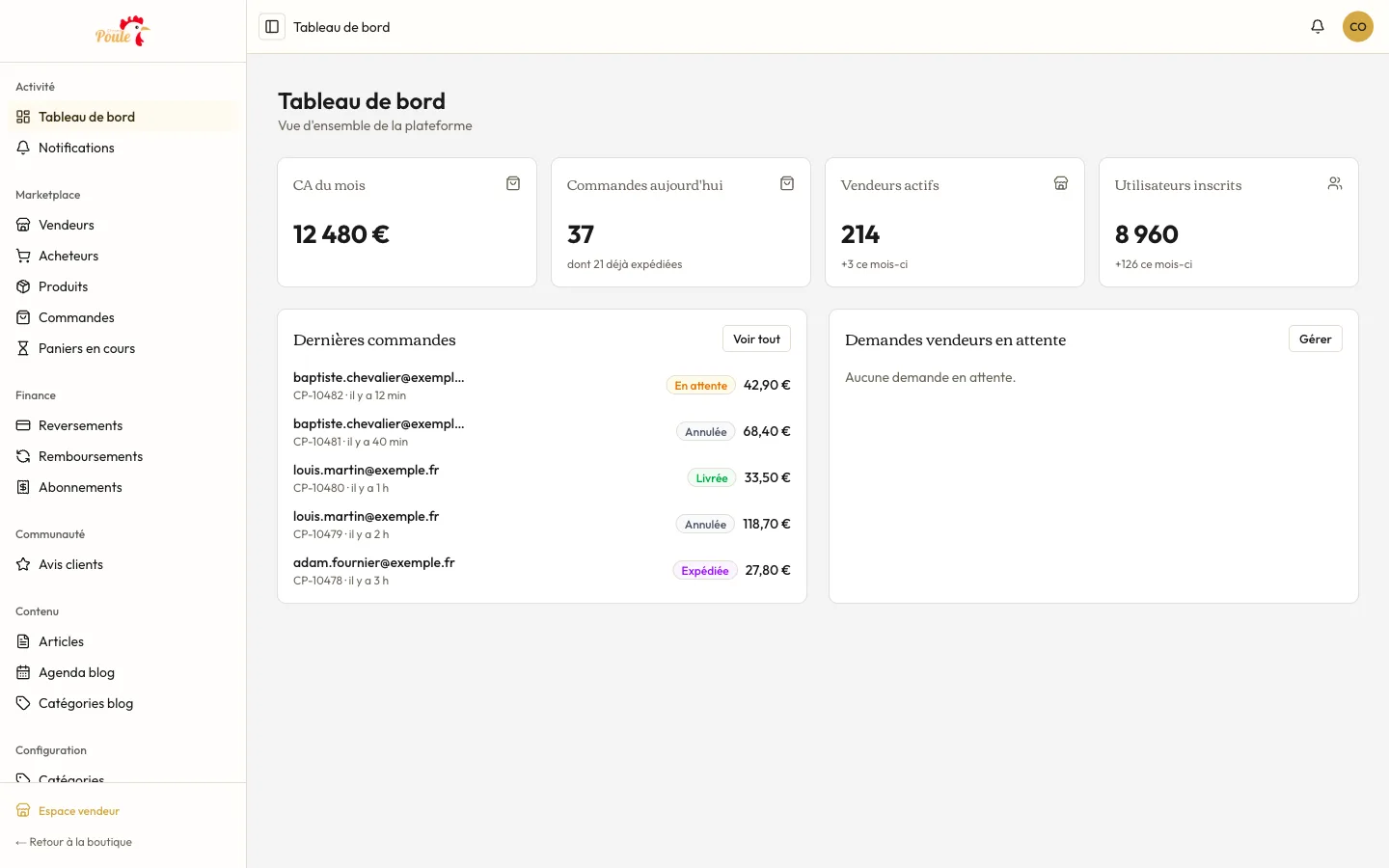Viewport: 1389px width, 868px height.
Task: Click the 33,50 € order amount
Action: tap(768, 477)
